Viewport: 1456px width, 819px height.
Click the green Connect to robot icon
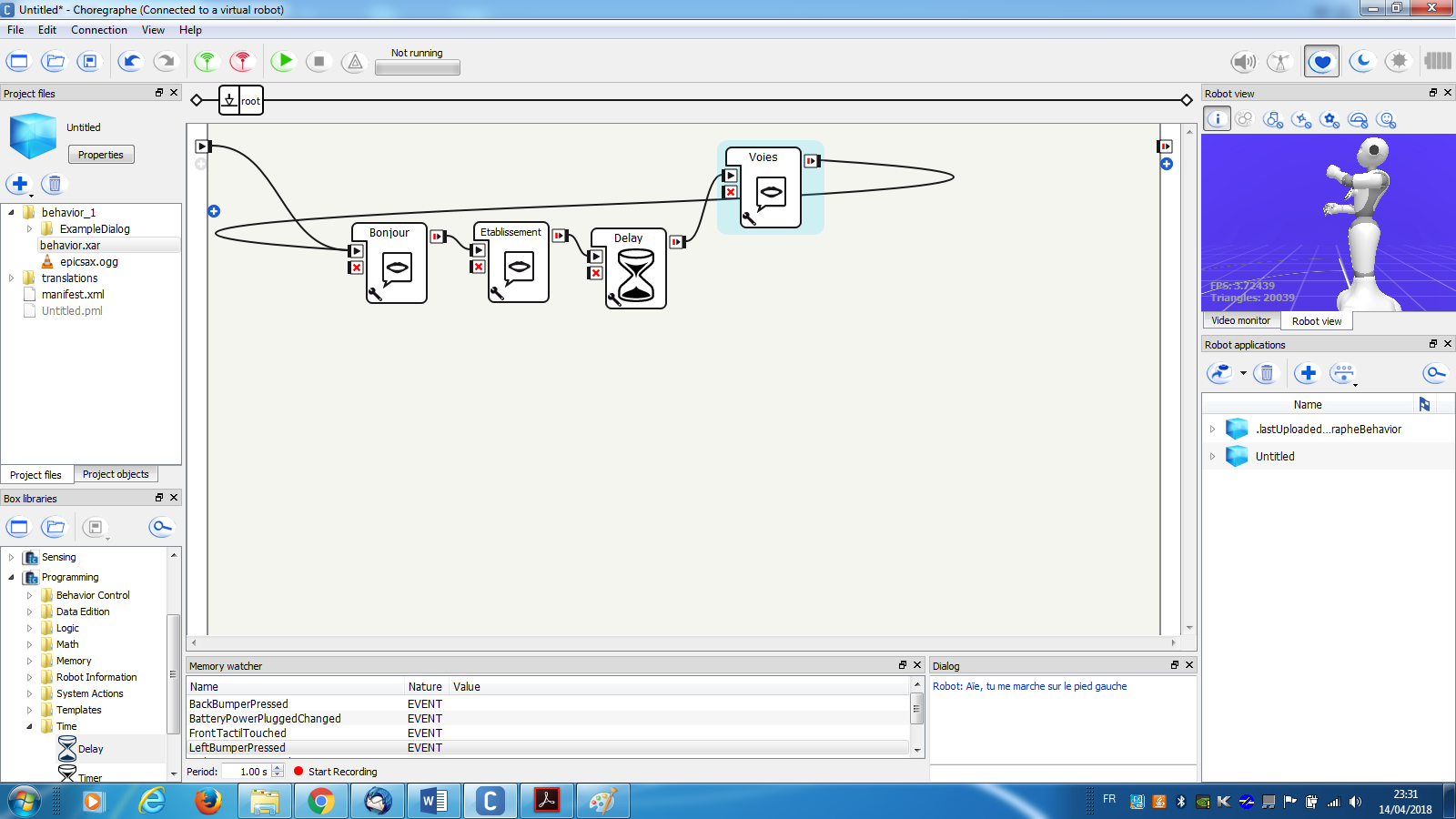[x=207, y=61]
